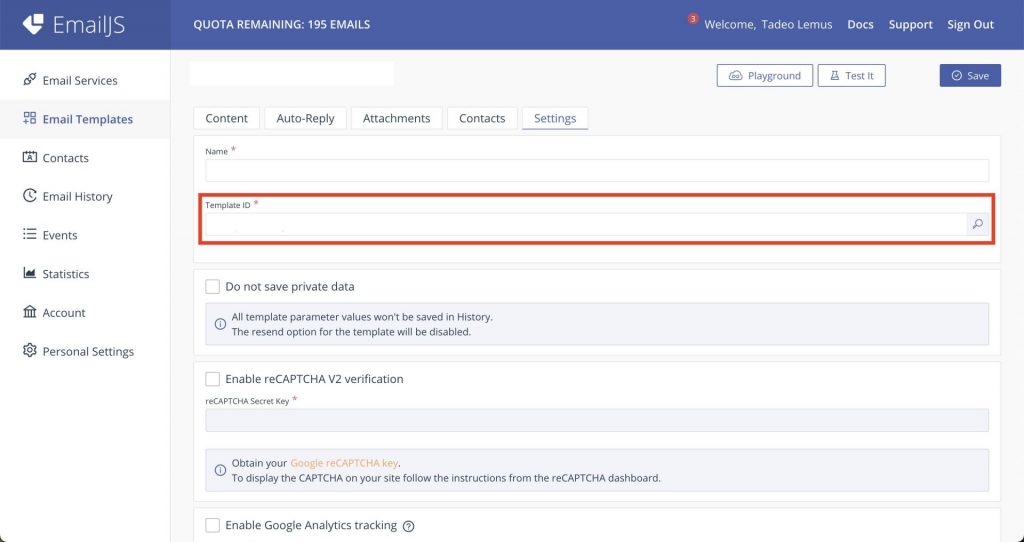Click Sign Out
This screenshot has width=1024, height=542.
(970, 25)
